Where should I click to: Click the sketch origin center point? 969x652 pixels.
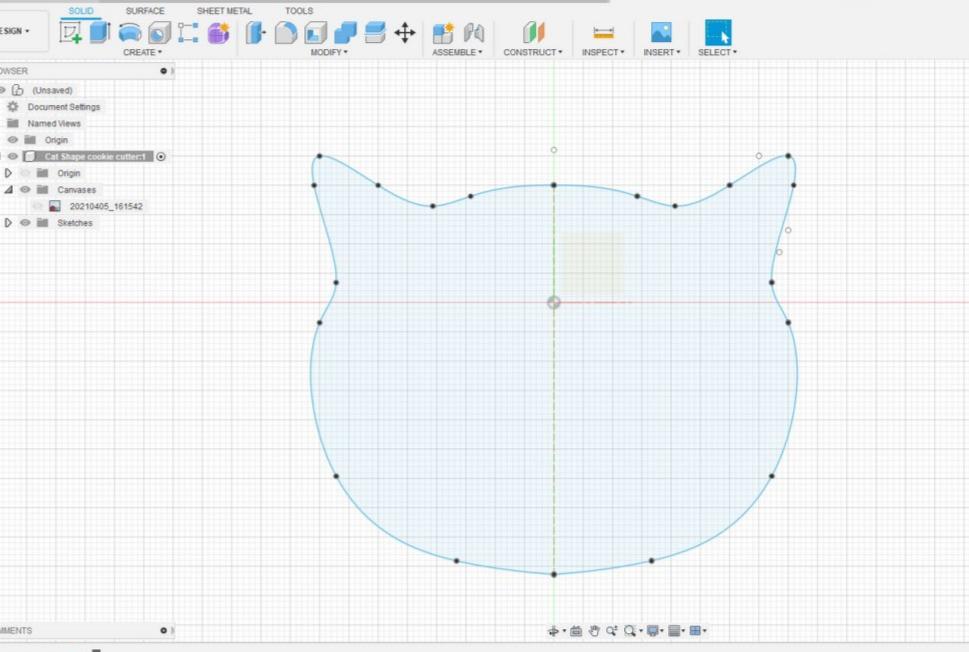coord(554,302)
